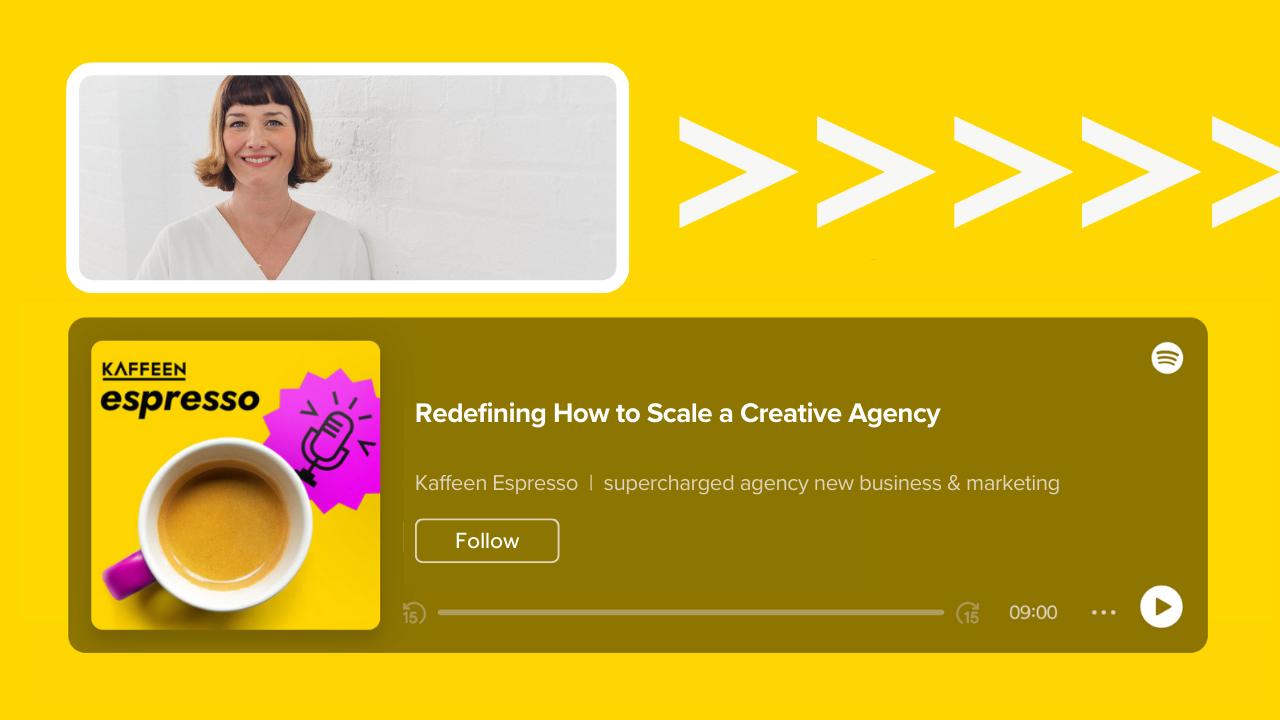Click the portrait photo of the smiling woman
1280x720 pixels.
(x=348, y=178)
